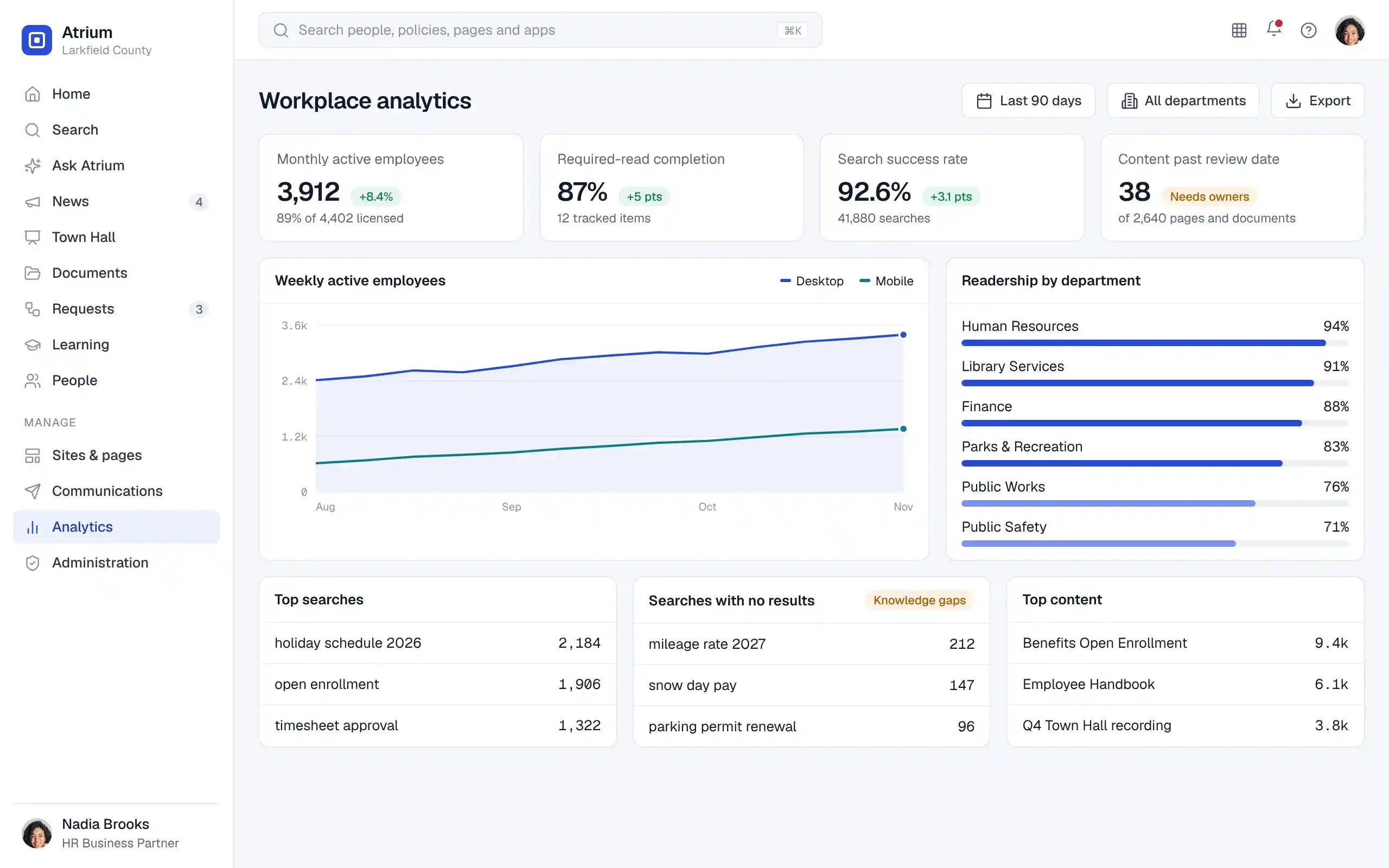Click the Human Resources readership bar
This screenshot has height=868, width=1389.
pyautogui.click(x=1155, y=343)
